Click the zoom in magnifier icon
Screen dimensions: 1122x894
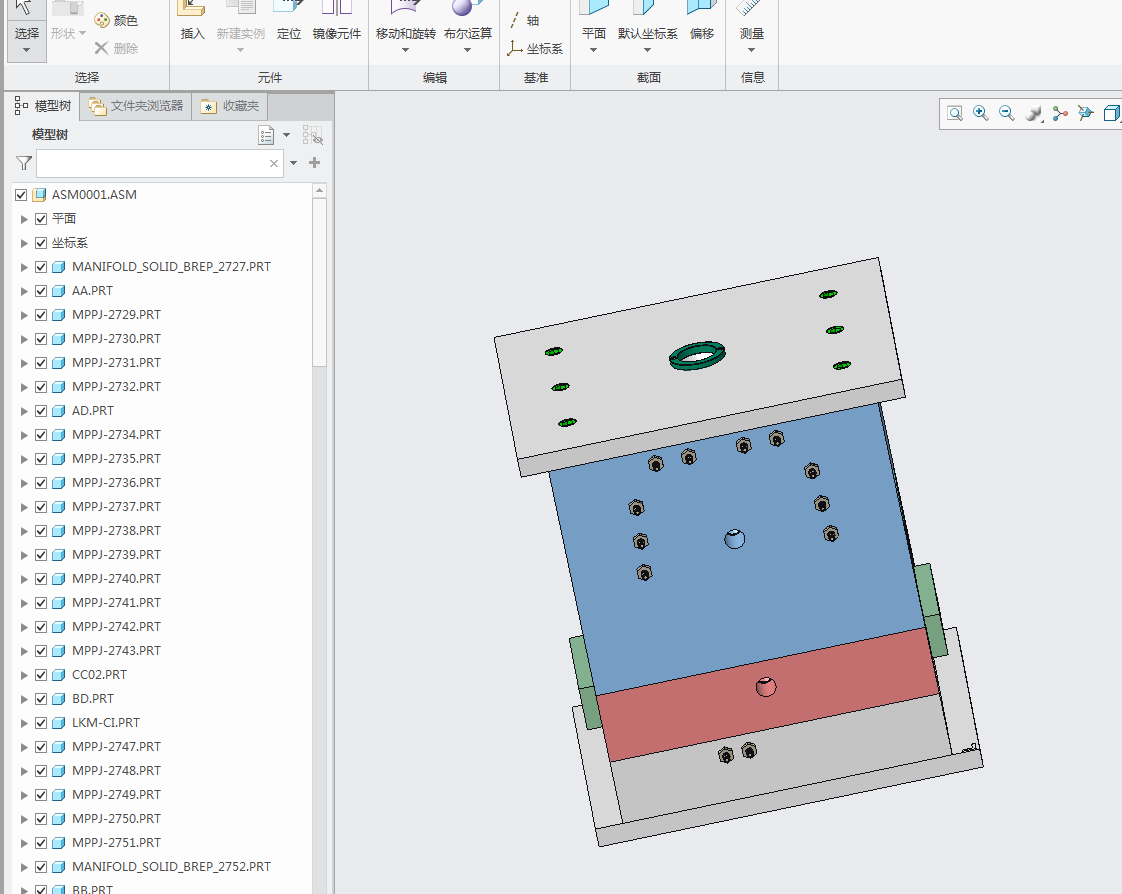click(981, 114)
